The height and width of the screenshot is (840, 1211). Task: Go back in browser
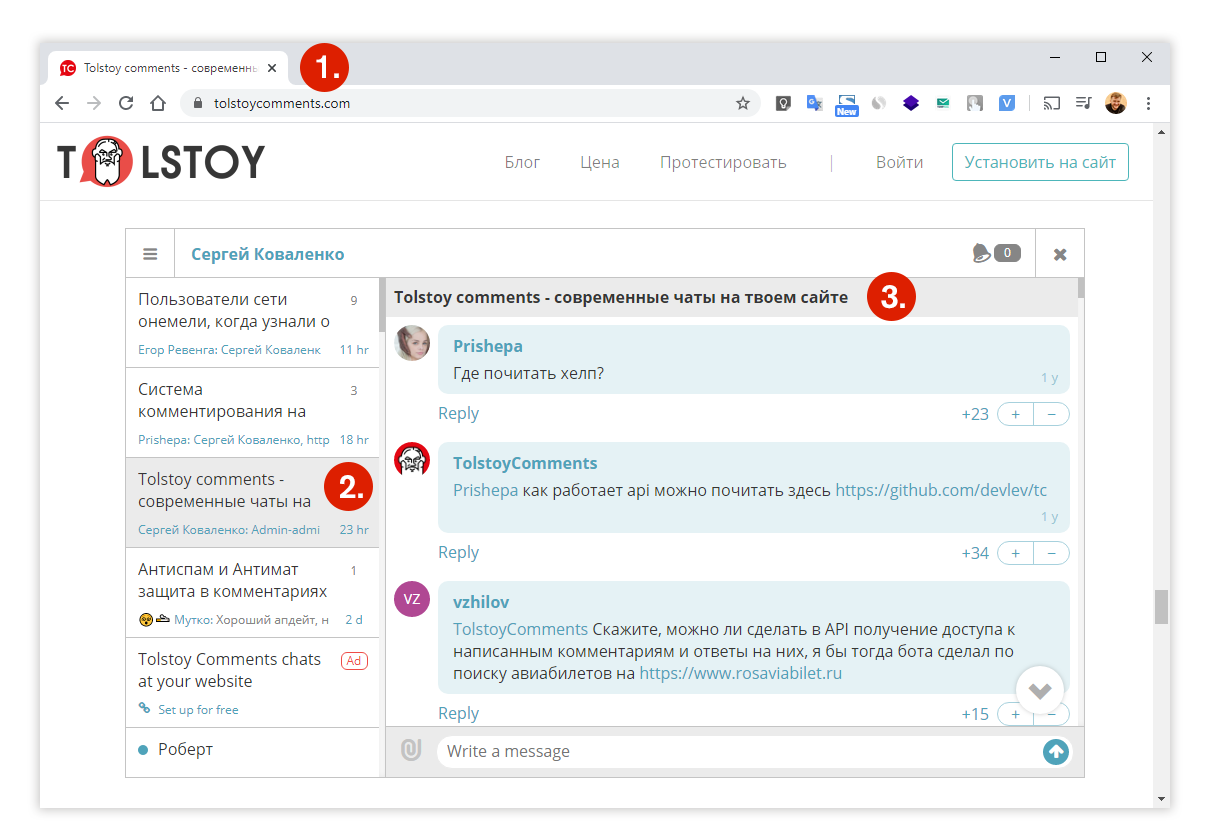[x=62, y=103]
